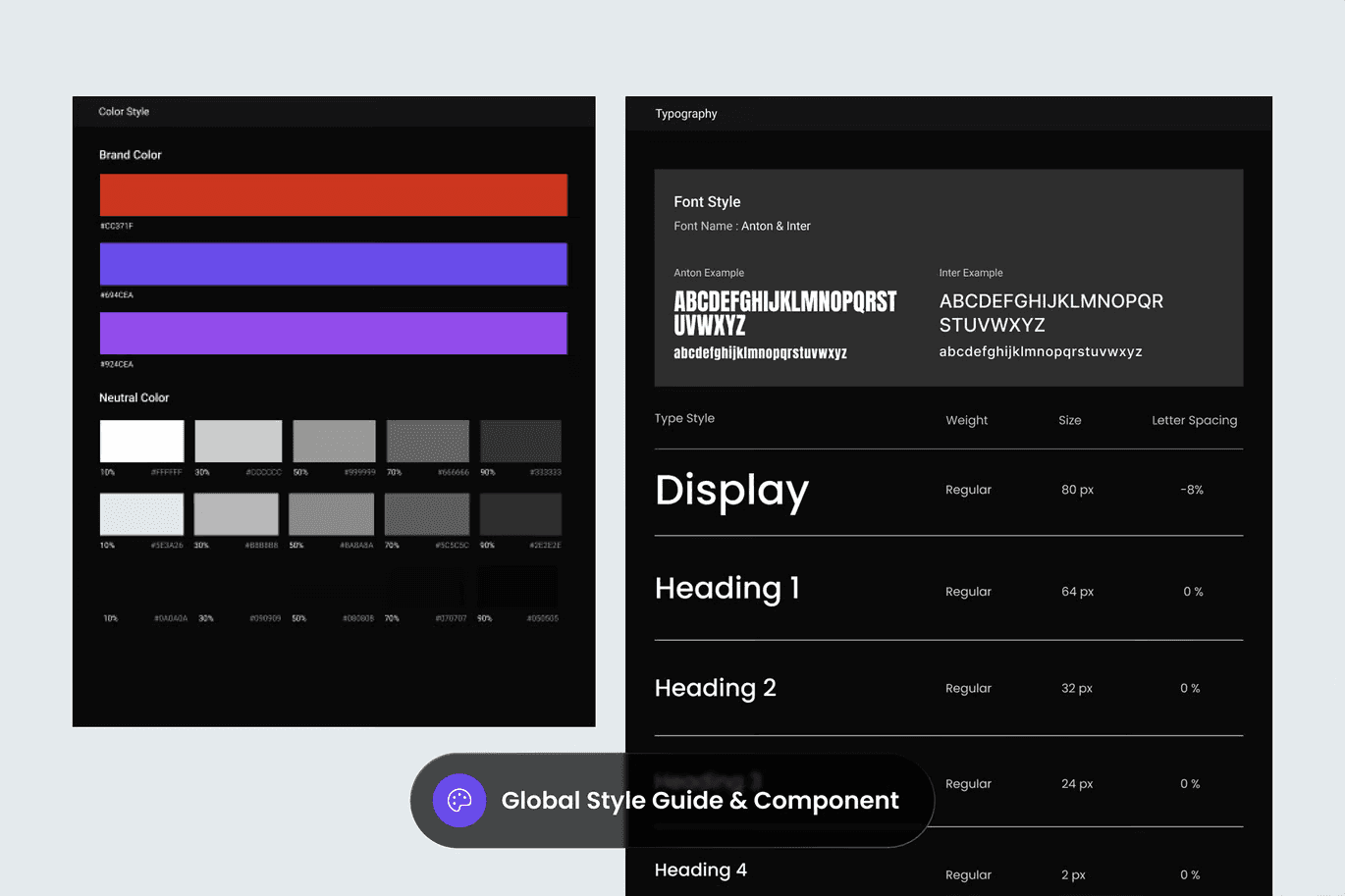Viewport: 1345px width, 896px height.
Task: Pick the #333333 charcoal swatch
Action: pyautogui.click(x=520, y=441)
